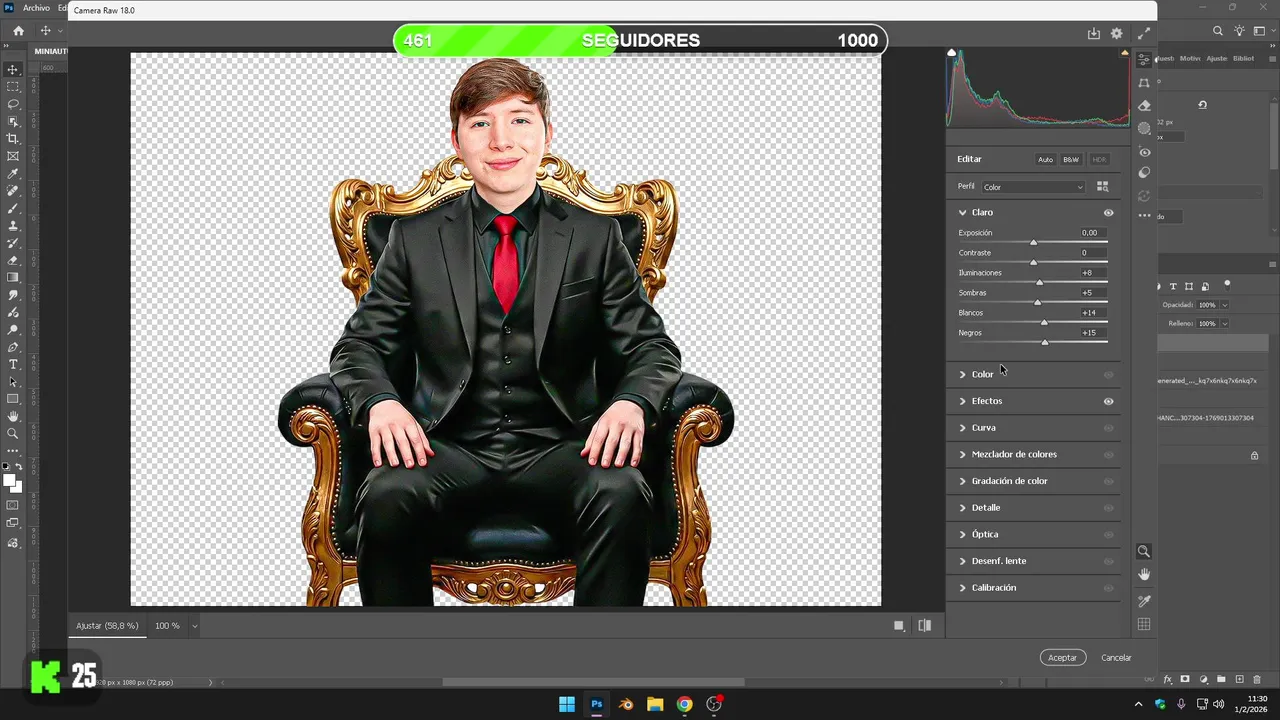Select Camera Raw hand pan tool

pos(1144,574)
